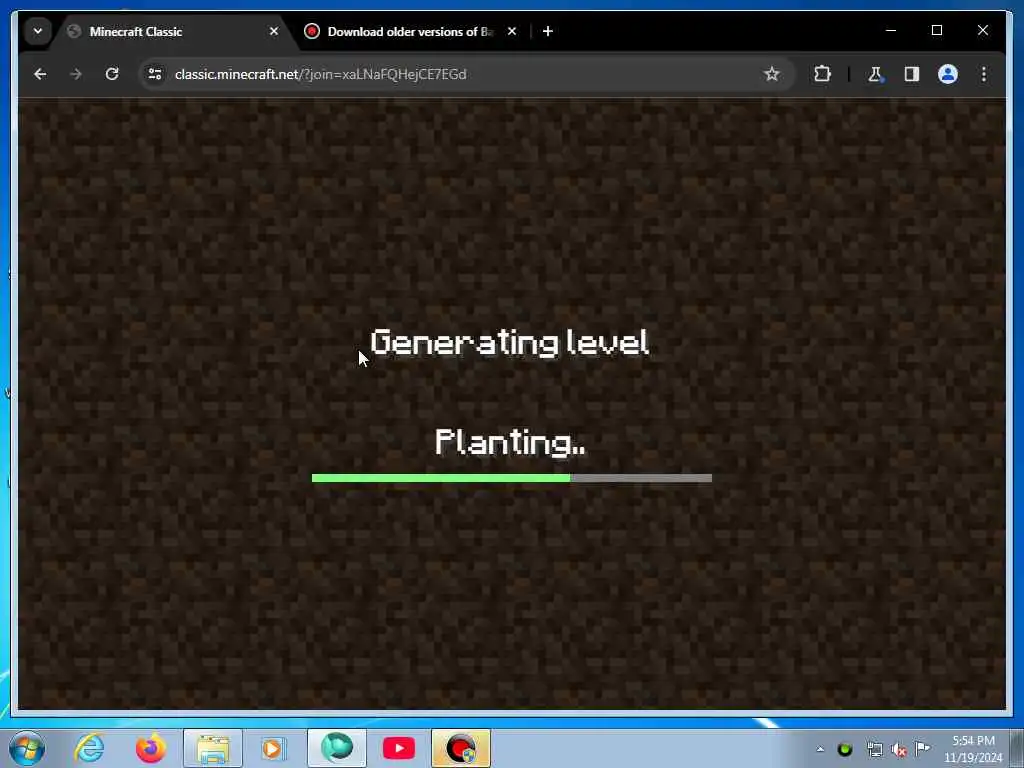This screenshot has width=1024, height=768.
Task: Click the Show desktop button
Action: [1018, 748]
